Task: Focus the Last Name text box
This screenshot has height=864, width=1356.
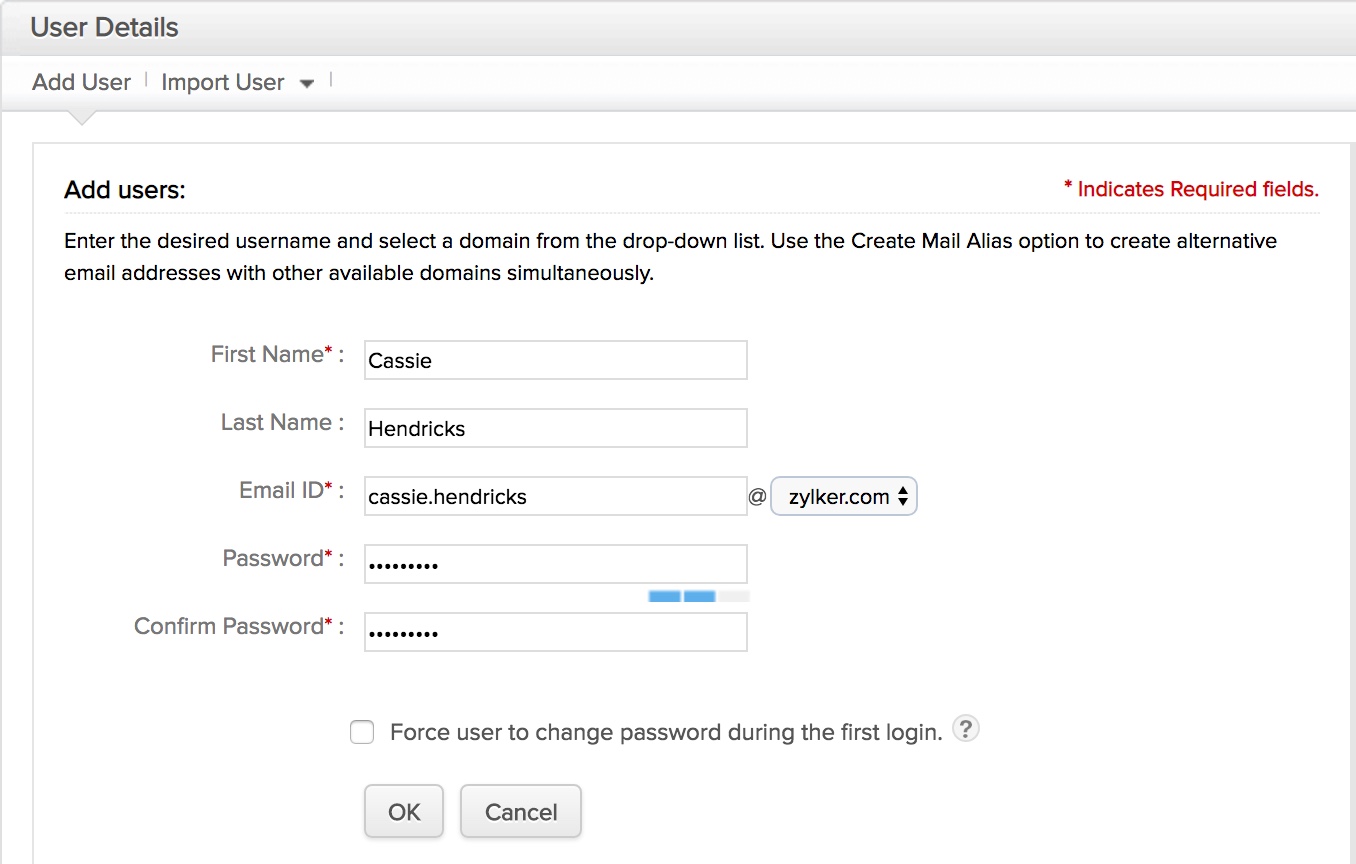Action: (x=555, y=428)
